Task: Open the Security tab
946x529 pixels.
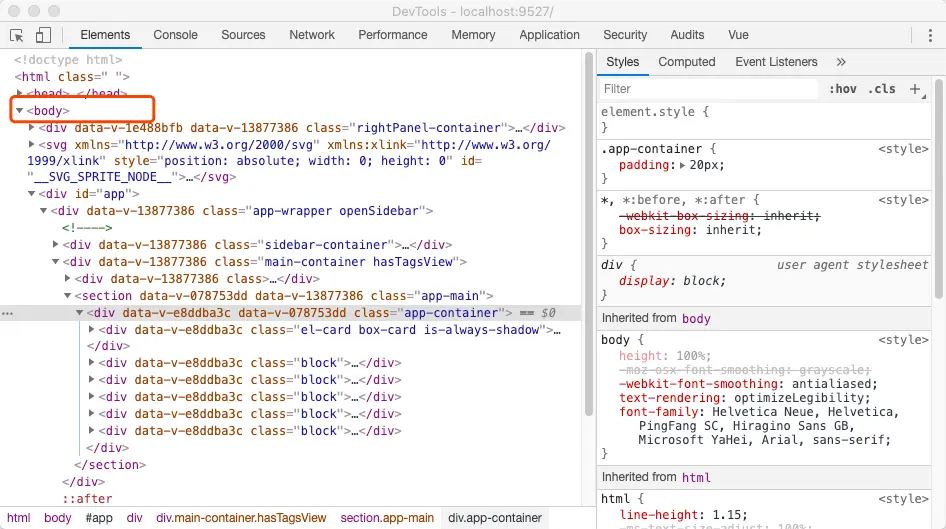Action: pos(625,35)
